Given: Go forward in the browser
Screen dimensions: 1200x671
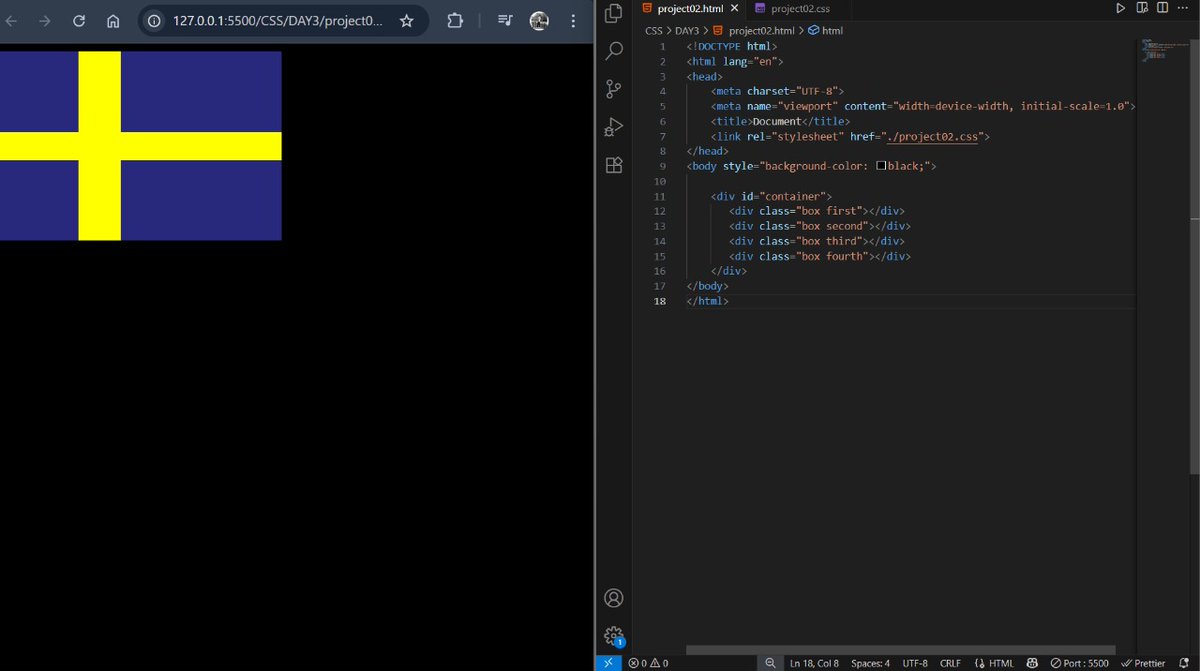Looking at the screenshot, I should coord(44,21).
